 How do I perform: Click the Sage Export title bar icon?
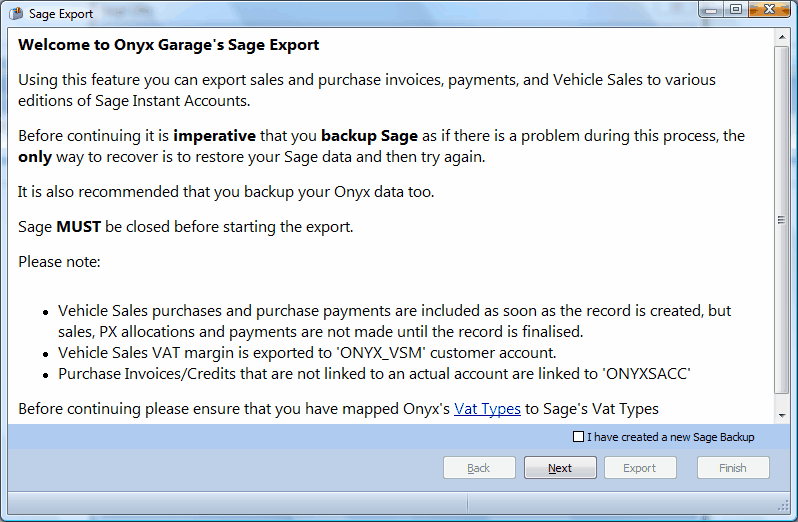point(16,13)
